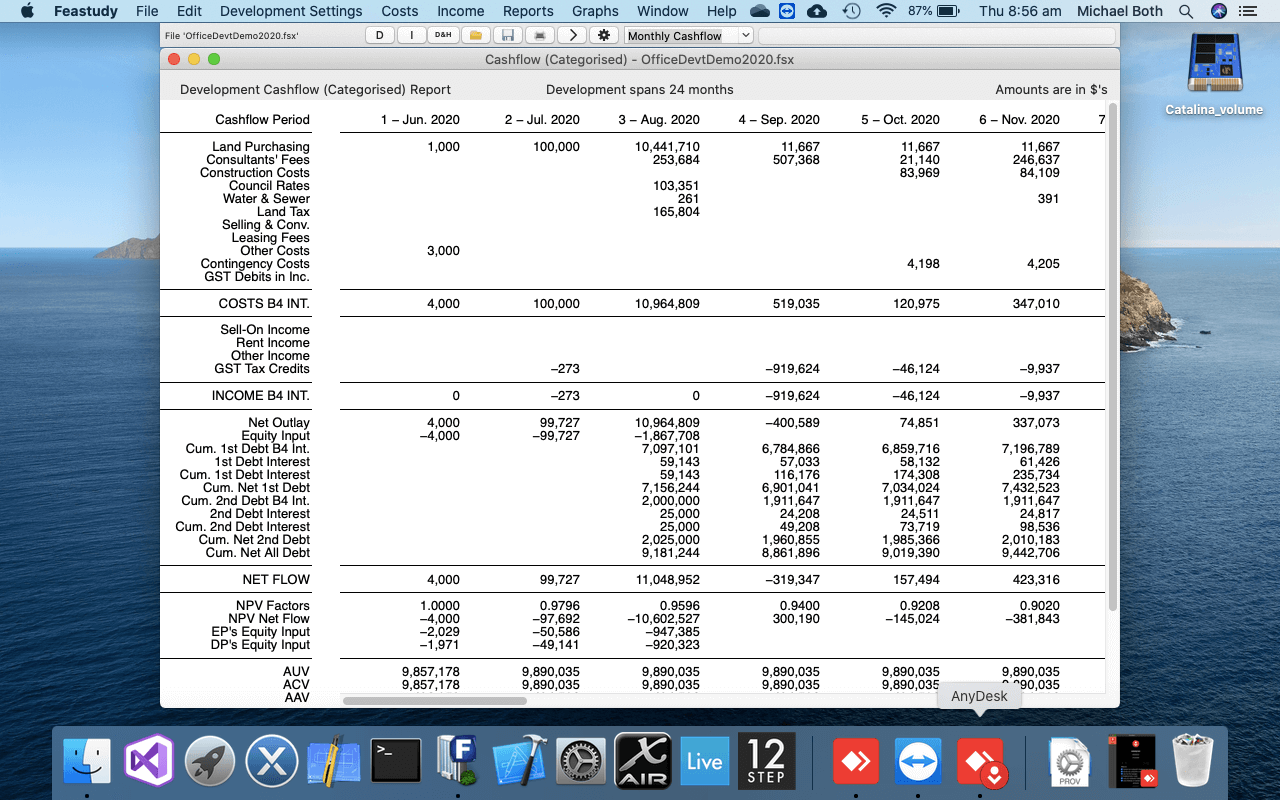Save file with the floppy disk icon
The image size is (1280, 800).
tap(508, 36)
